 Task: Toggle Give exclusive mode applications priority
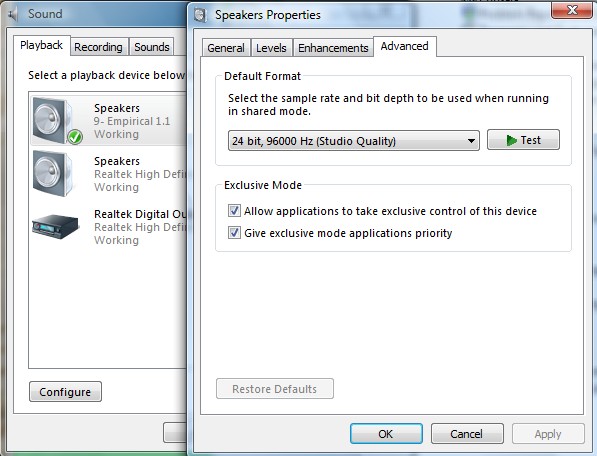tap(234, 233)
